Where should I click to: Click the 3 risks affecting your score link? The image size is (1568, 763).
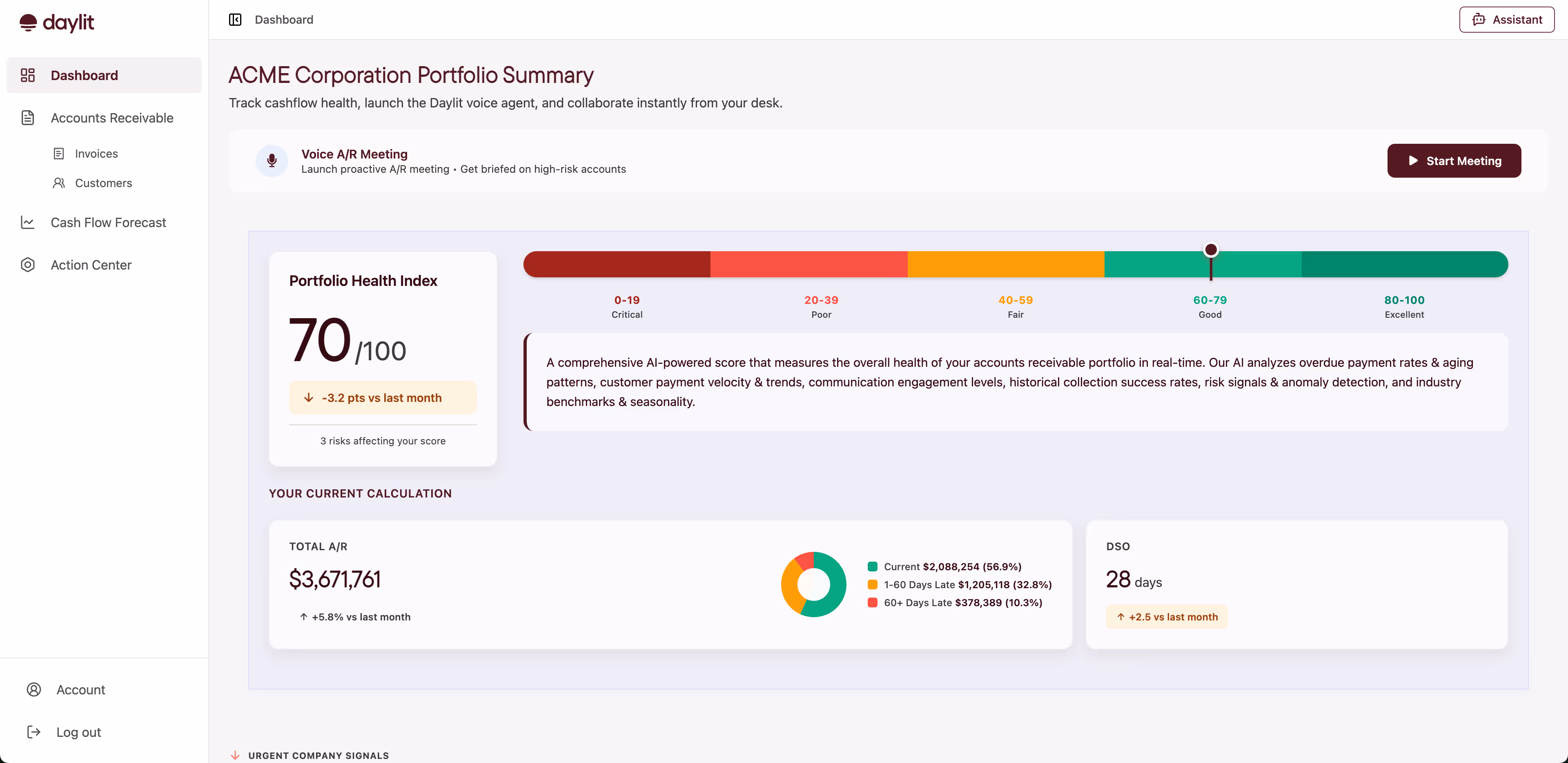(x=382, y=441)
